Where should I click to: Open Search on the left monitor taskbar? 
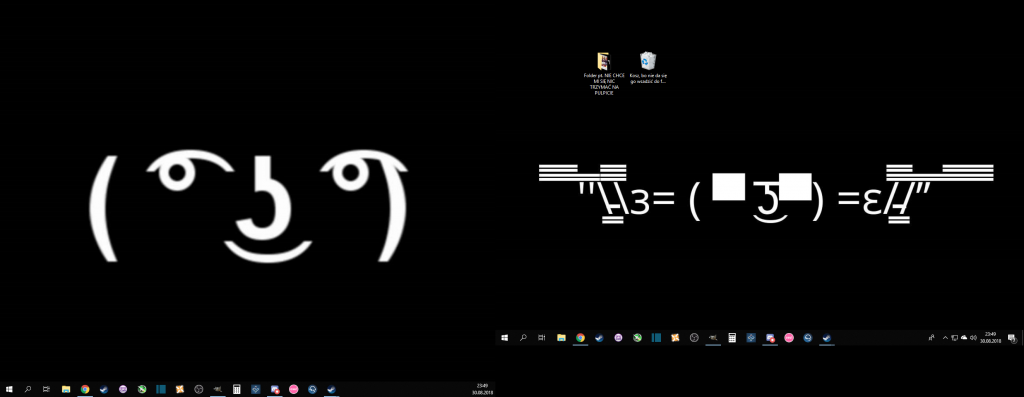(x=28, y=389)
